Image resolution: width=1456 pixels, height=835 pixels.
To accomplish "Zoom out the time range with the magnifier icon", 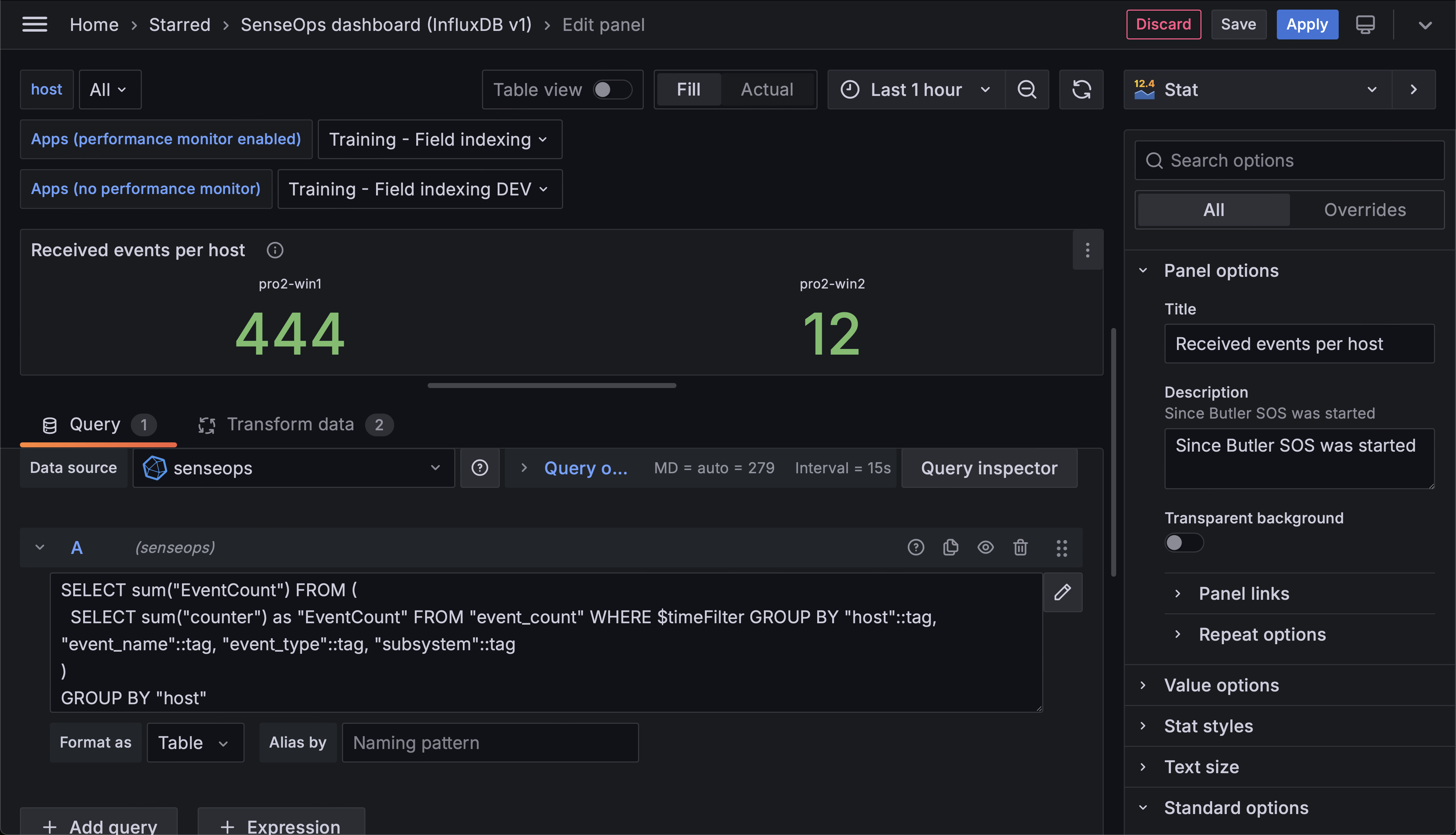I will pyautogui.click(x=1027, y=90).
